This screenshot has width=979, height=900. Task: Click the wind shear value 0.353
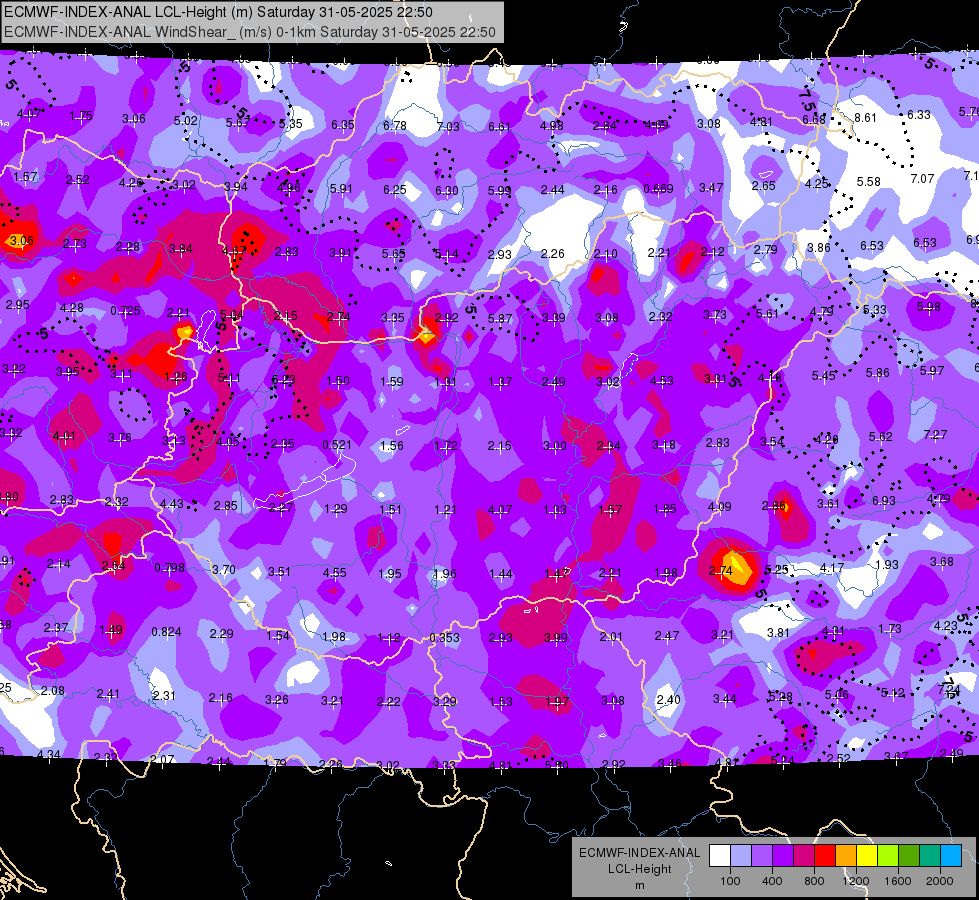(x=444, y=638)
